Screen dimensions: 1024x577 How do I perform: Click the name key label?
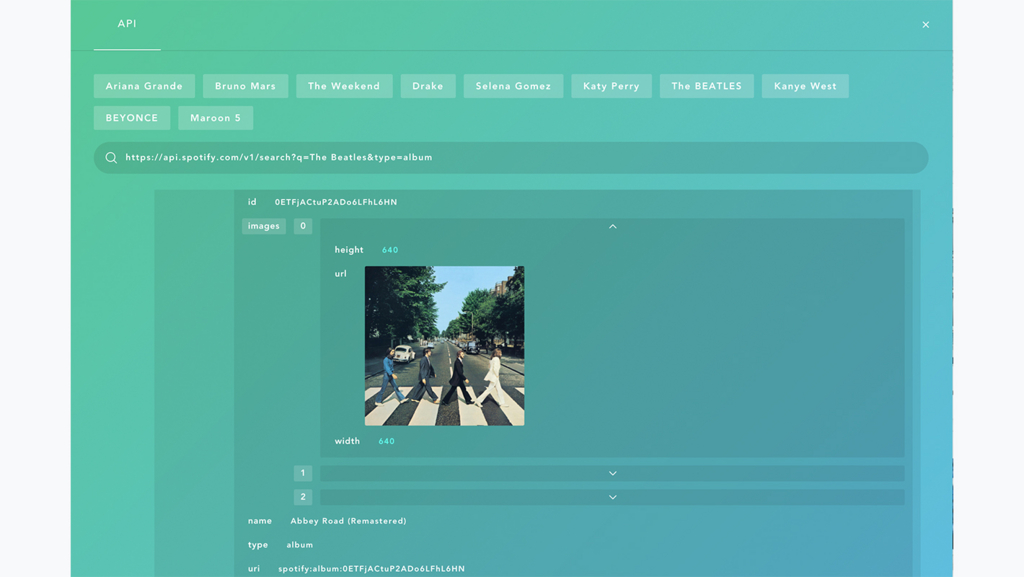click(260, 521)
